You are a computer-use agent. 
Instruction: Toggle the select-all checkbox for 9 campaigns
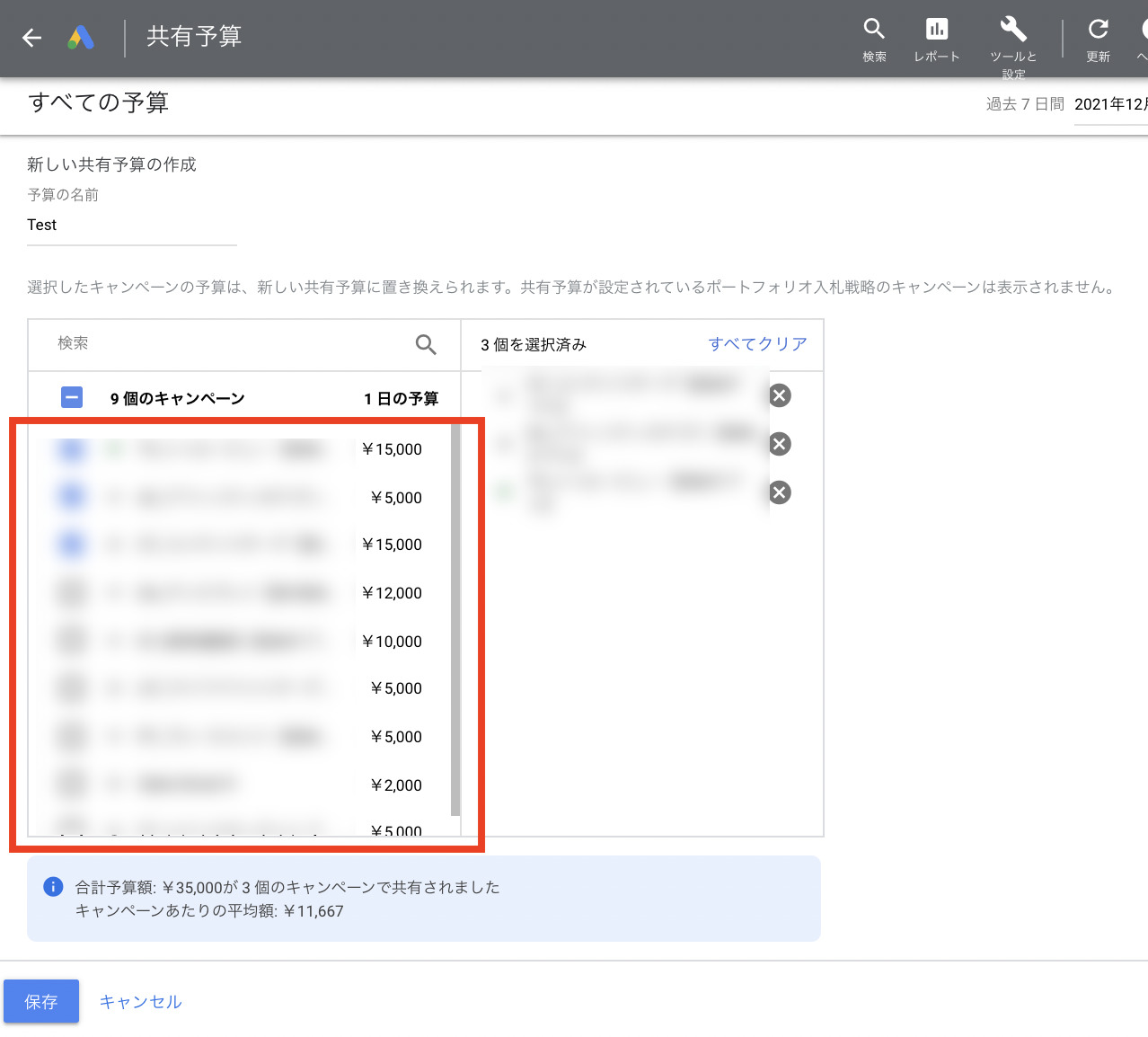point(71,397)
